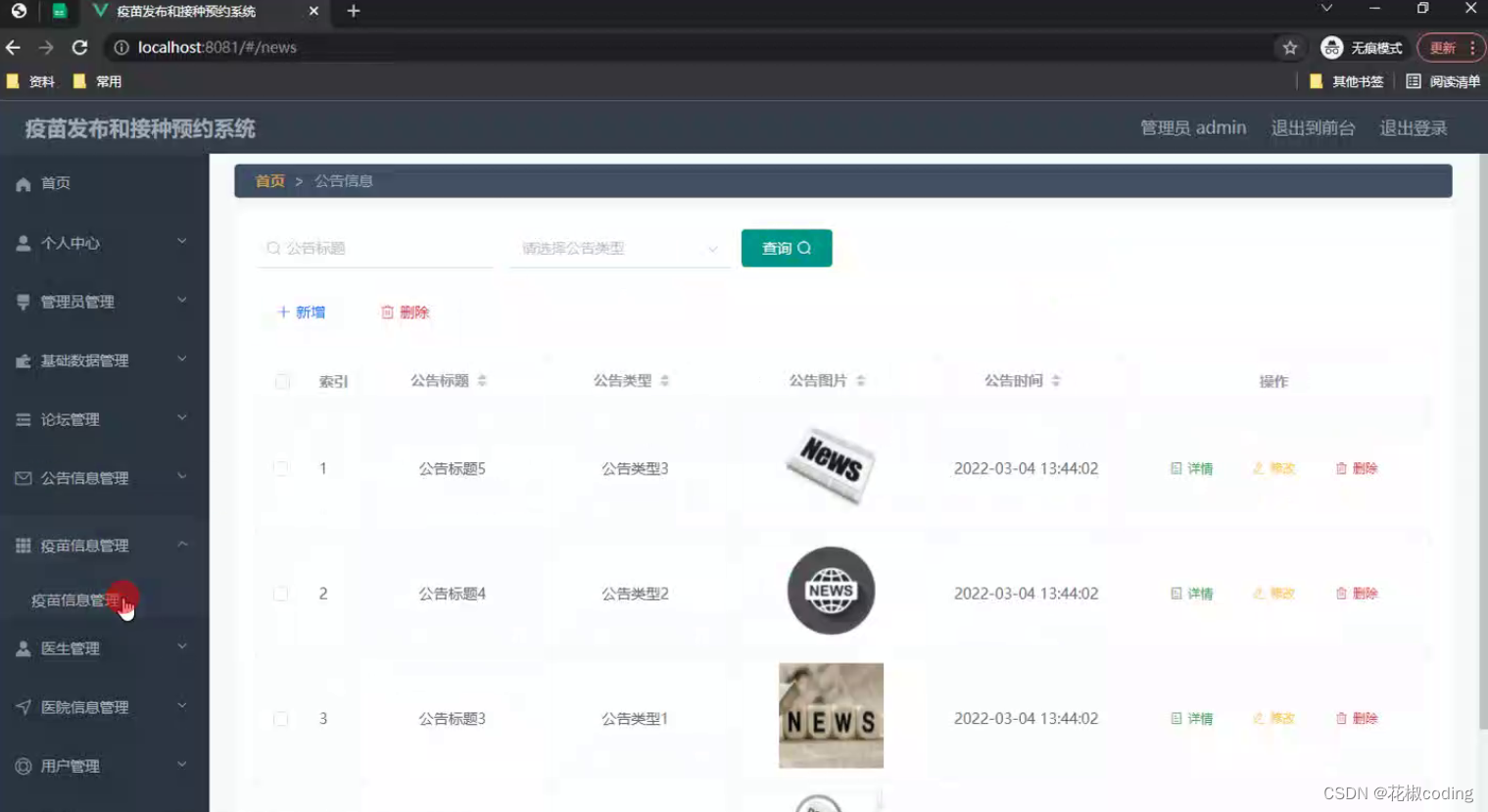Select the envelope icon for 公告信息管理

pyautogui.click(x=23, y=478)
